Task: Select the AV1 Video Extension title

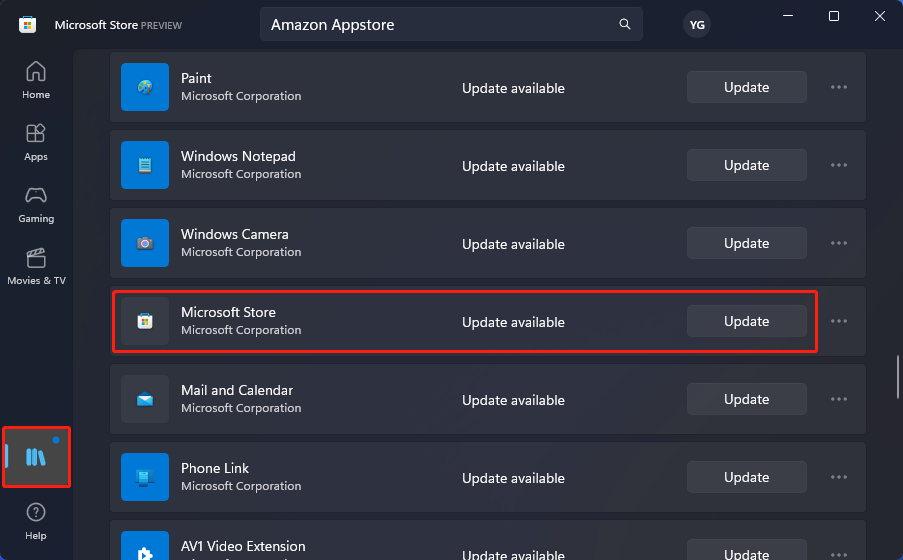Action: (x=243, y=546)
